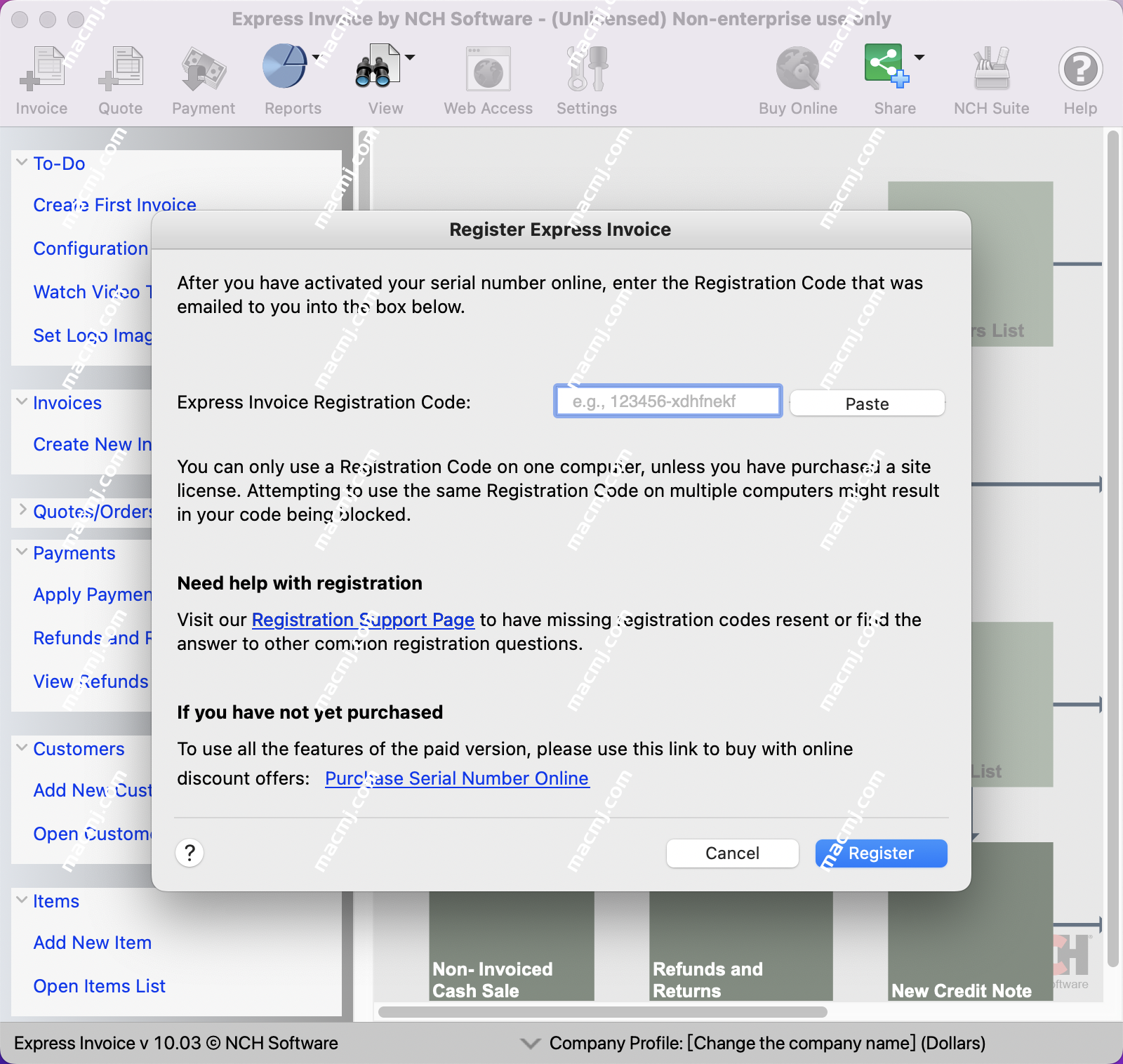This screenshot has height=1064, width=1123.
Task: Click the Express Invoice v 10.03 text
Action: pos(175,1043)
